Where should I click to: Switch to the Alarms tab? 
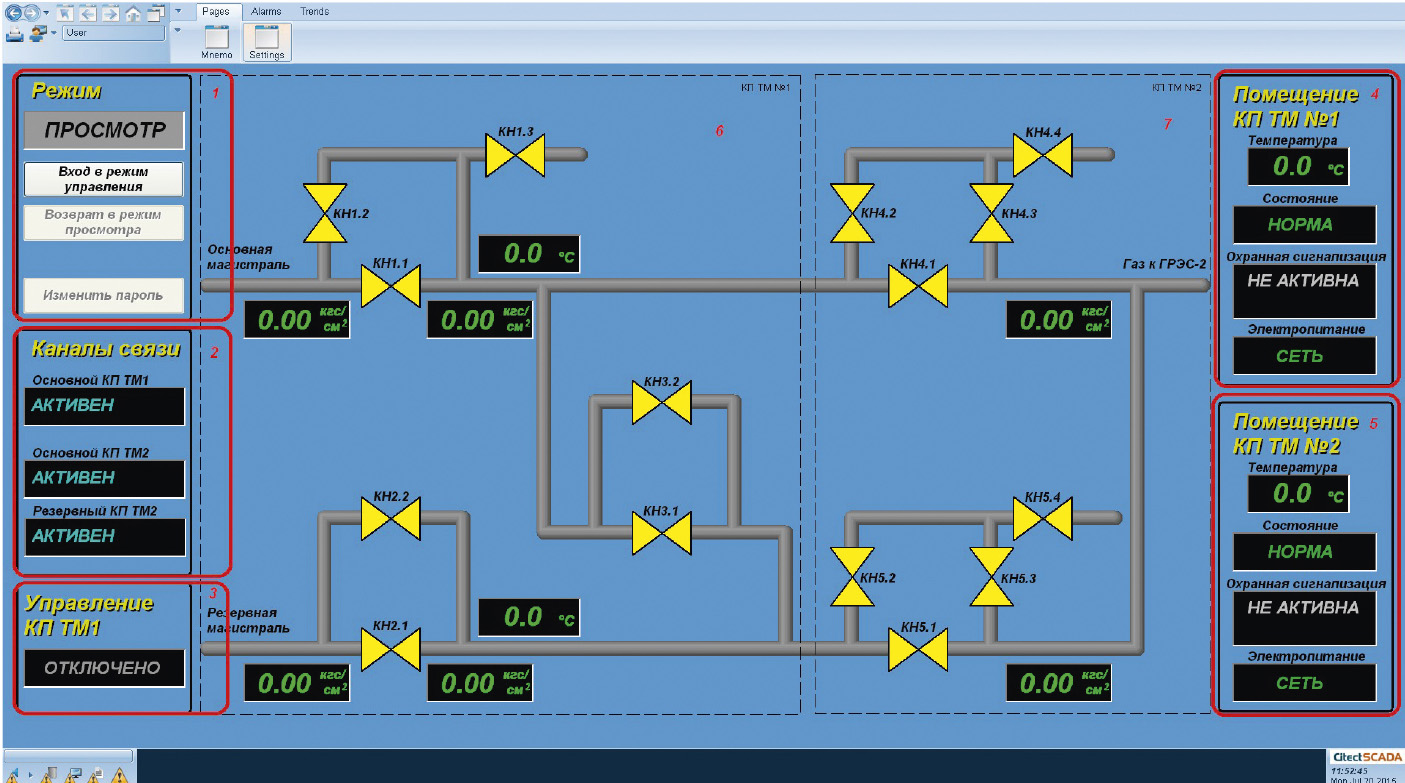tap(265, 11)
